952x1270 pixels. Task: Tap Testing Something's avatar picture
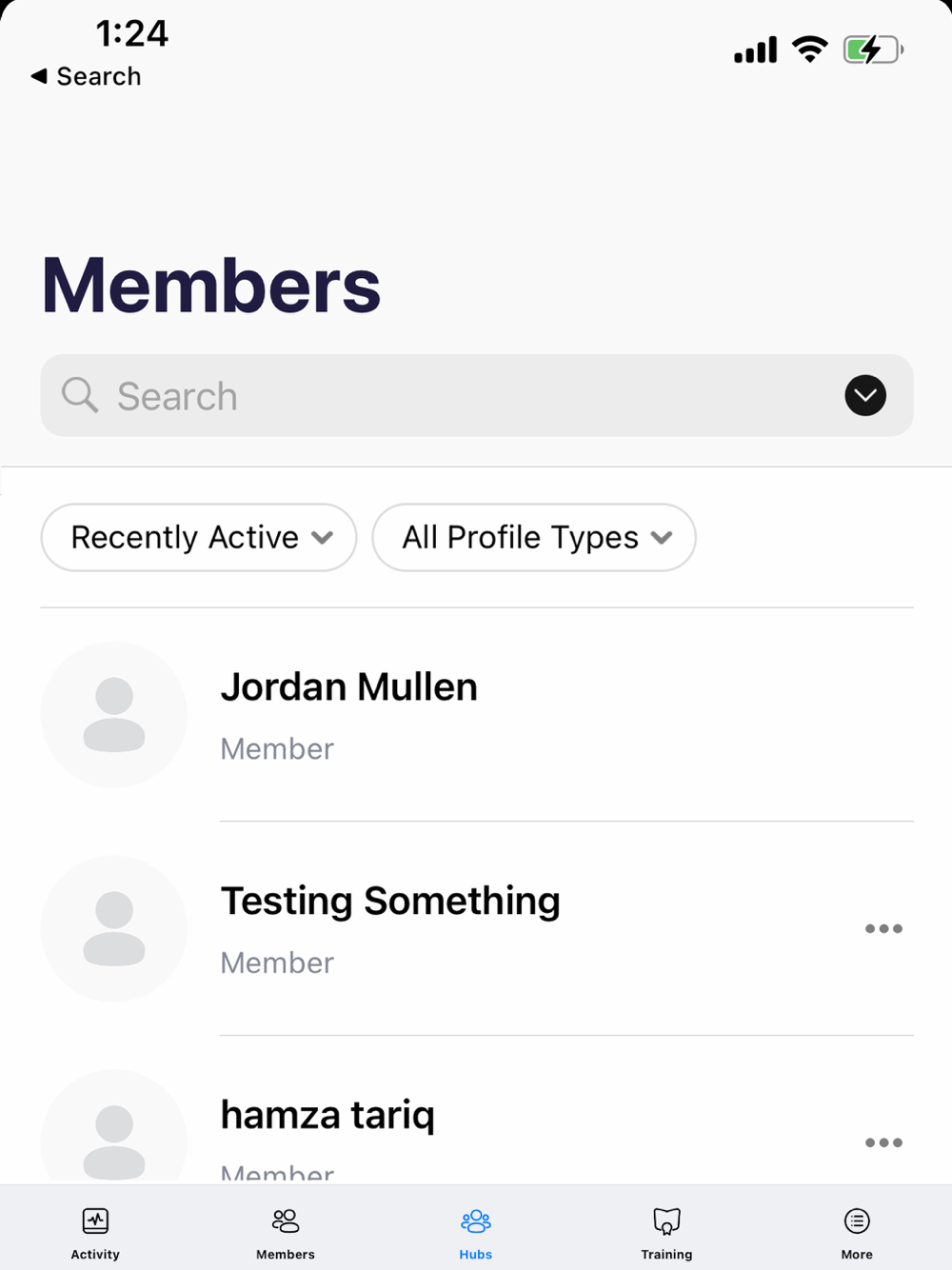tap(114, 928)
